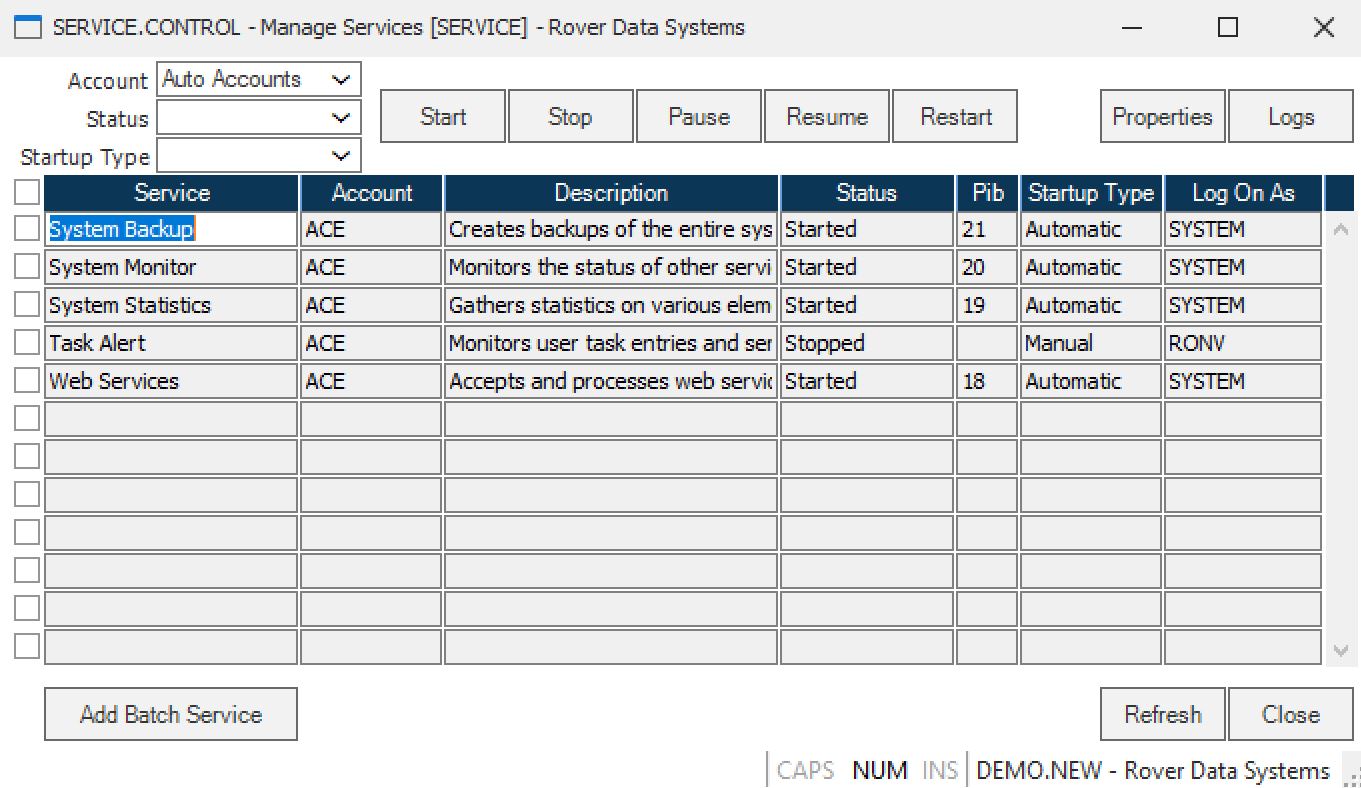This screenshot has height=788, width=1361.
Task: Add a new batch service
Action: [170, 713]
